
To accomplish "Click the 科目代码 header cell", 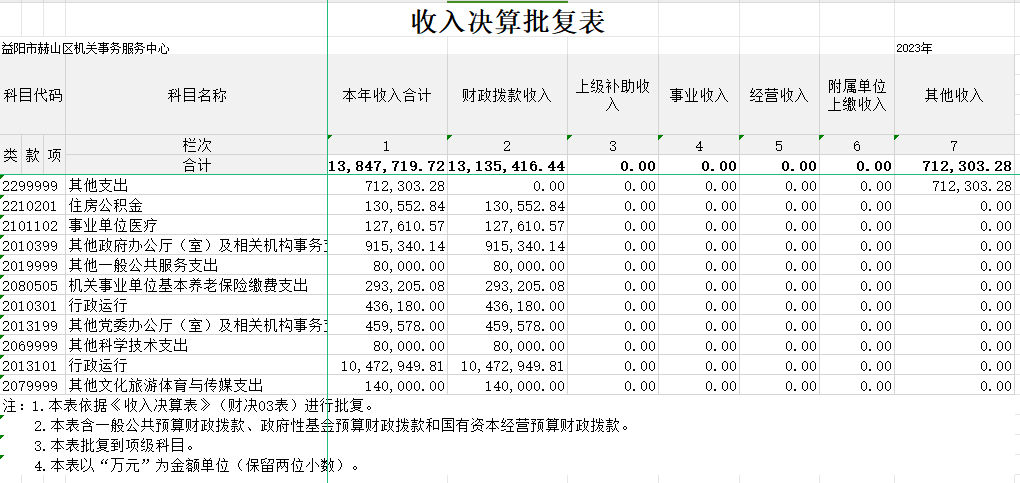I will pyautogui.click(x=32, y=96).
